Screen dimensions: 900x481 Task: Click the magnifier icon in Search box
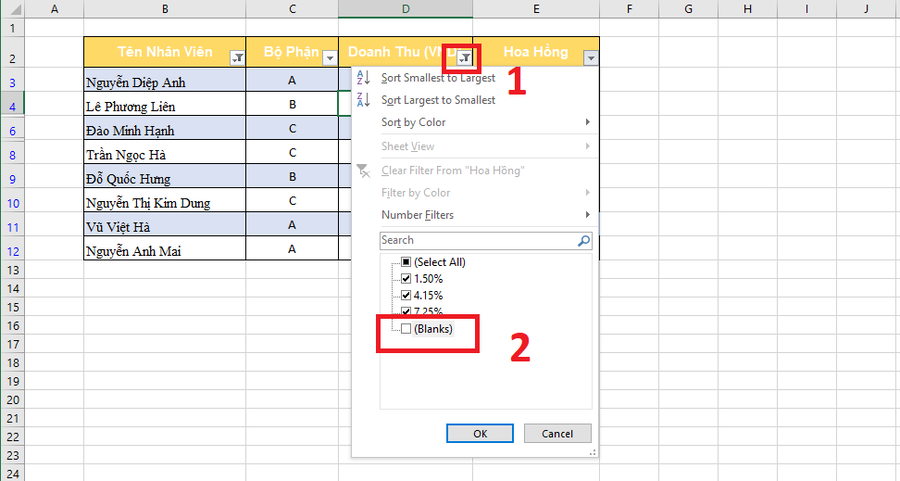[584, 240]
